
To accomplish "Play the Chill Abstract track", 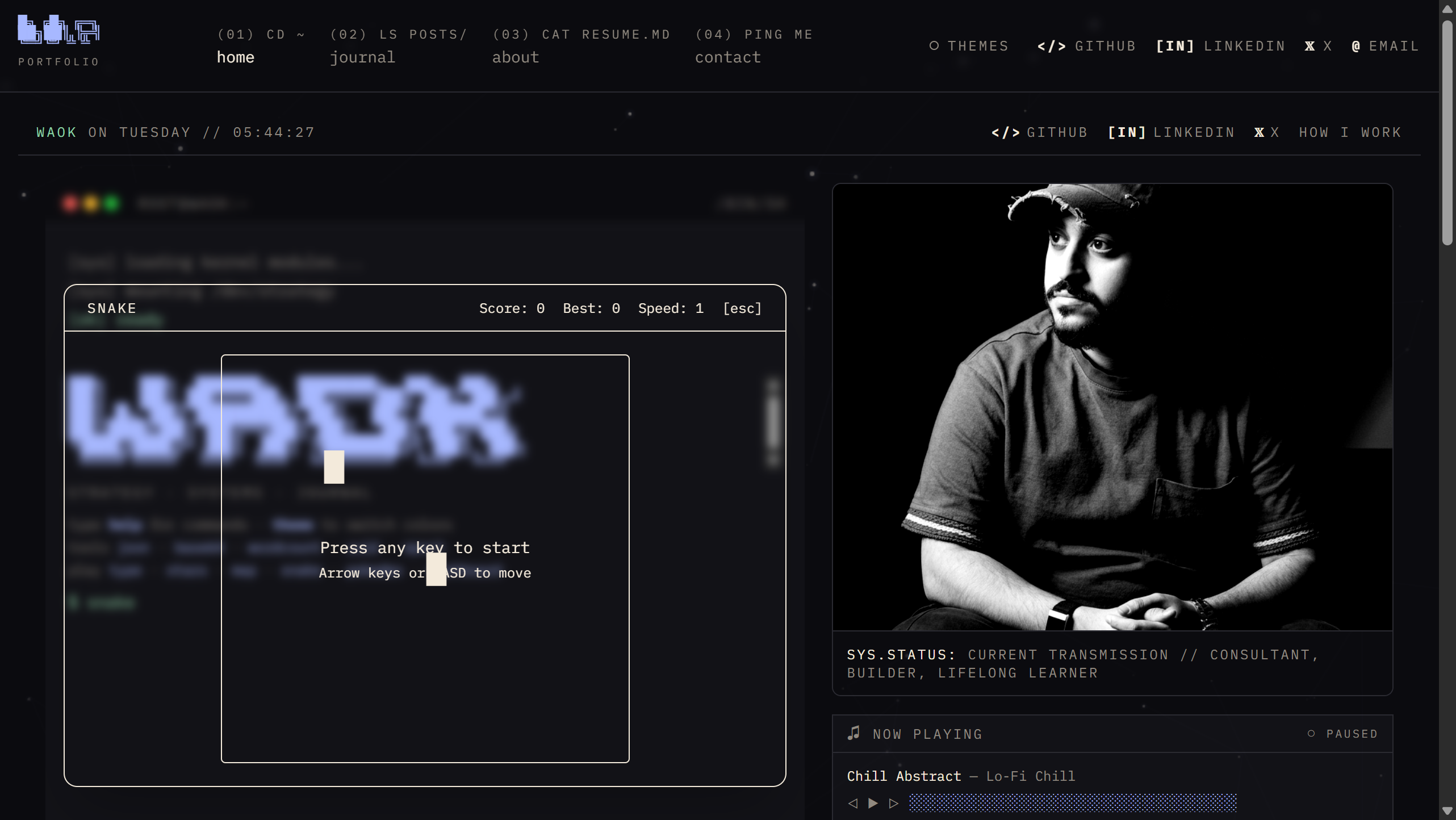I will [x=873, y=803].
